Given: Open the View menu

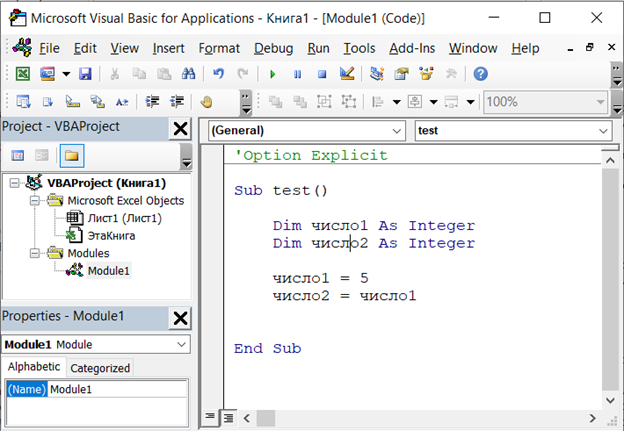Looking at the screenshot, I should tap(125, 48).
